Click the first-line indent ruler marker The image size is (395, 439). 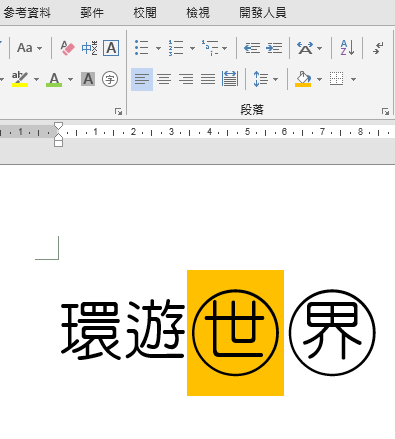point(58,126)
